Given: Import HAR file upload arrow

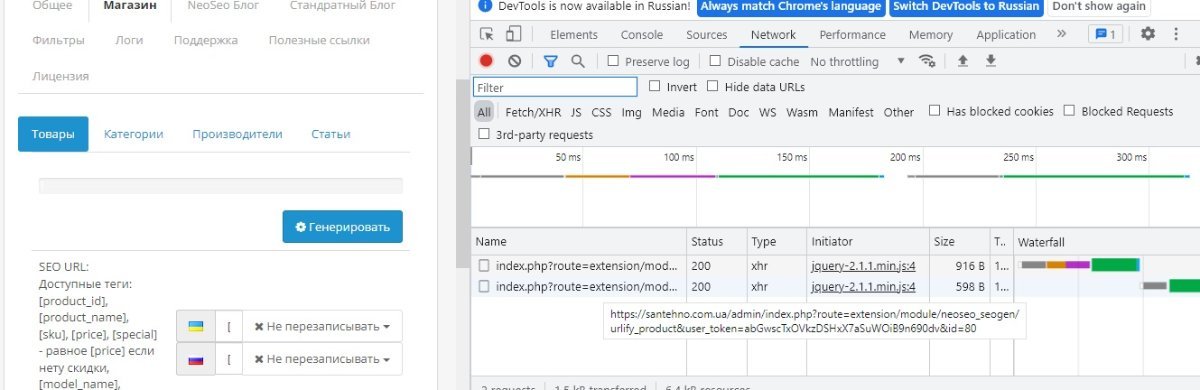Looking at the screenshot, I should click(x=963, y=61).
